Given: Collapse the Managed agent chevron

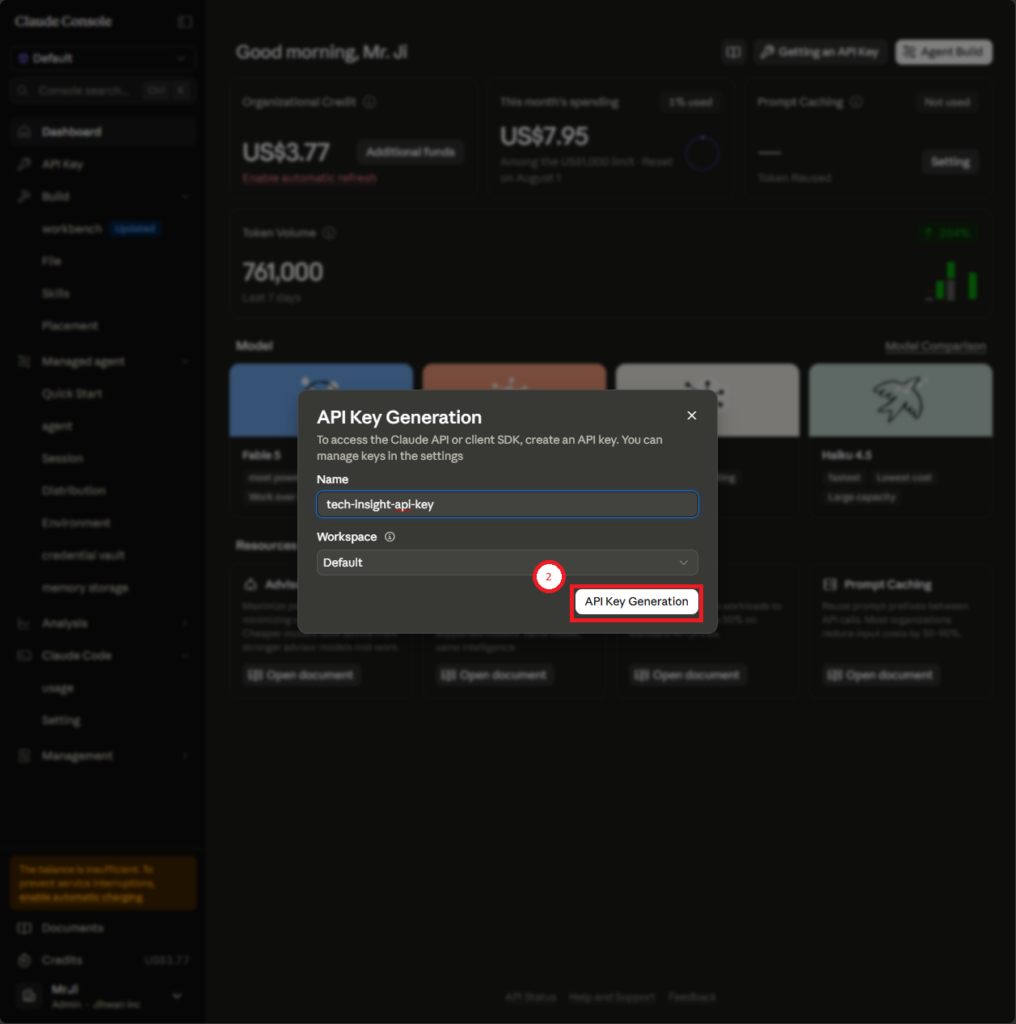Looking at the screenshot, I should point(185,361).
